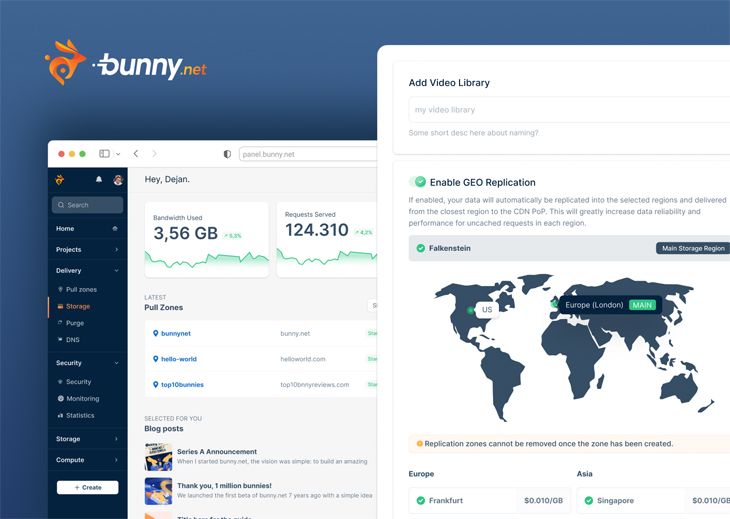The height and width of the screenshot is (519, 730).
Task: Click the warning icon in replication notice
Action: click(x=419, y=444)
